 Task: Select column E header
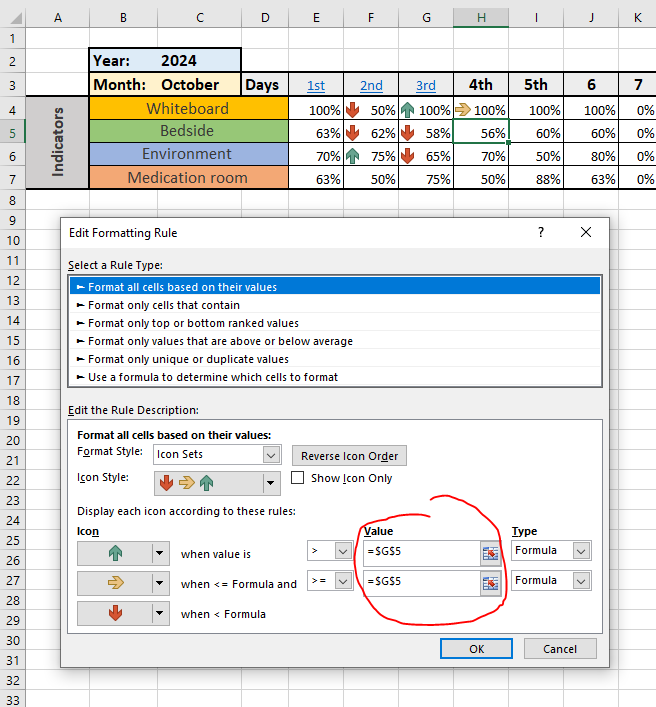(316, 18)
